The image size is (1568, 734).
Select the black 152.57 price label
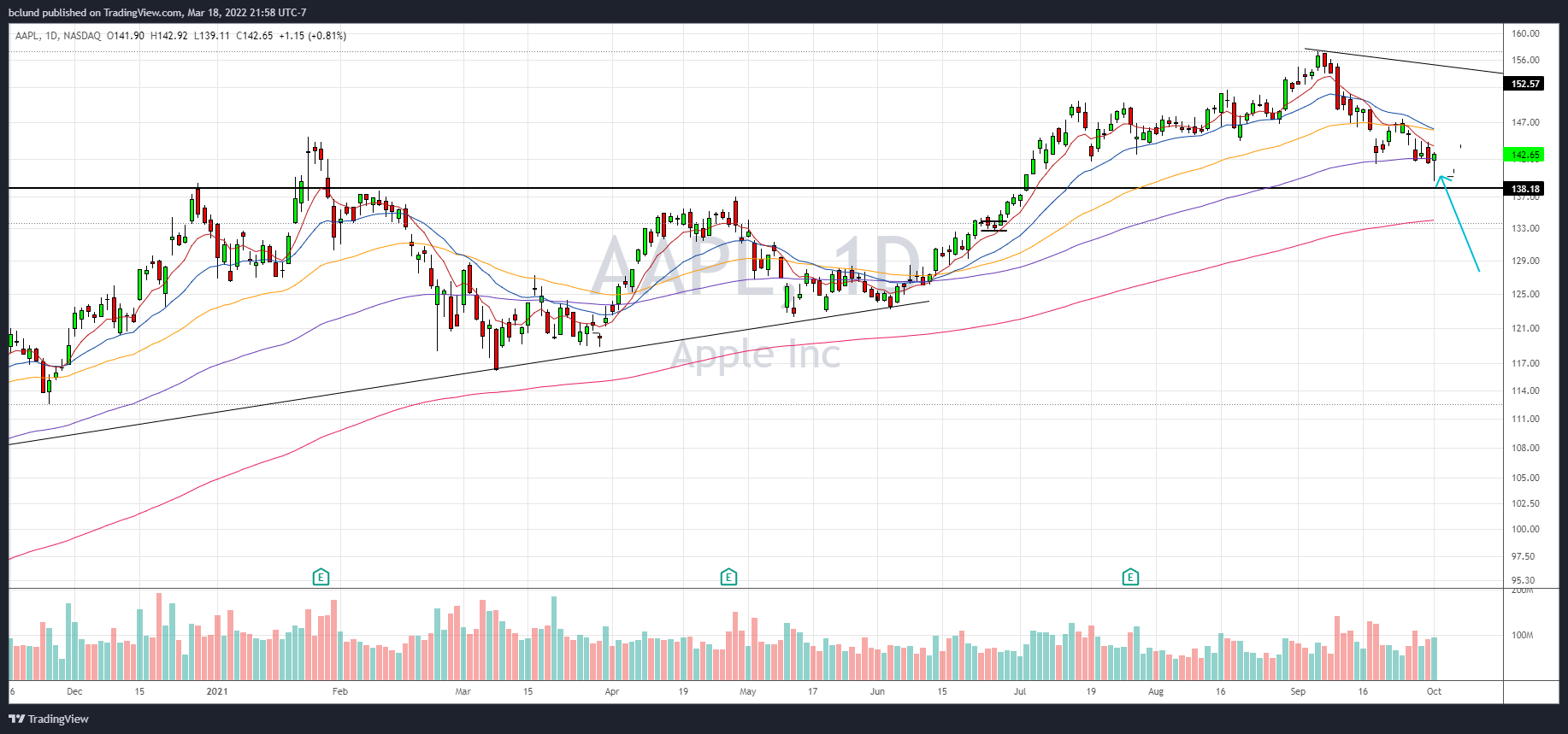pos(1524,84)
